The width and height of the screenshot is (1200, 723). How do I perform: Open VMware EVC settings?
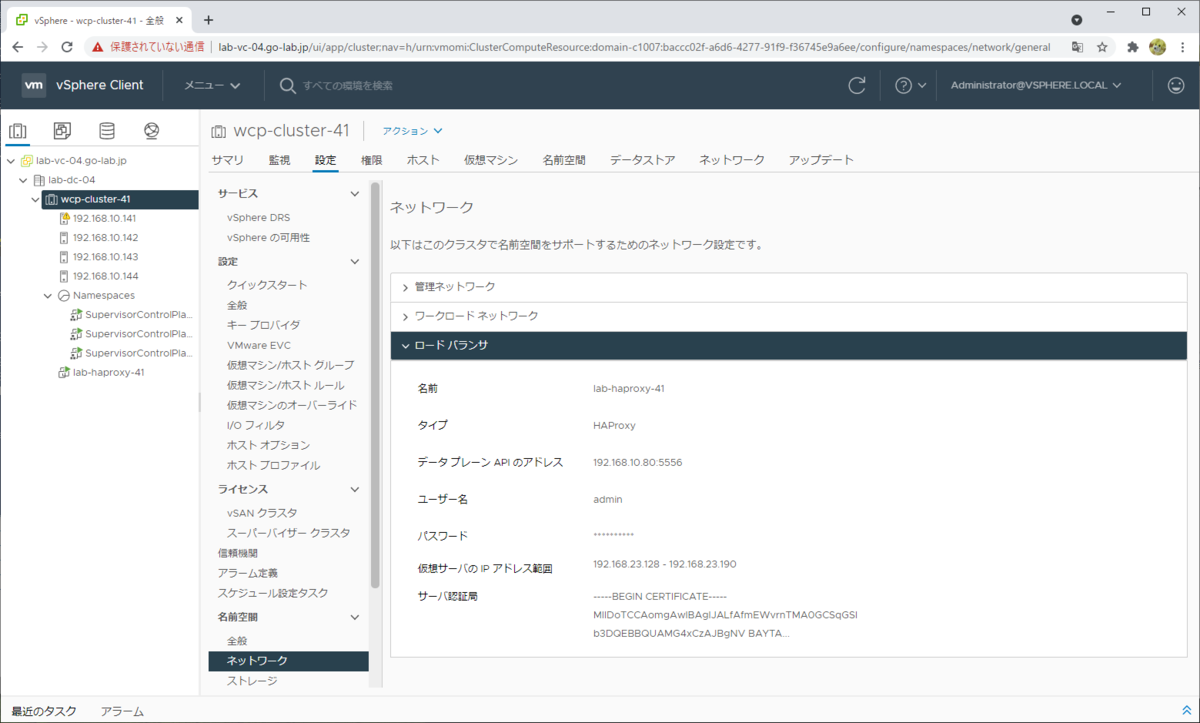point(259,345)
